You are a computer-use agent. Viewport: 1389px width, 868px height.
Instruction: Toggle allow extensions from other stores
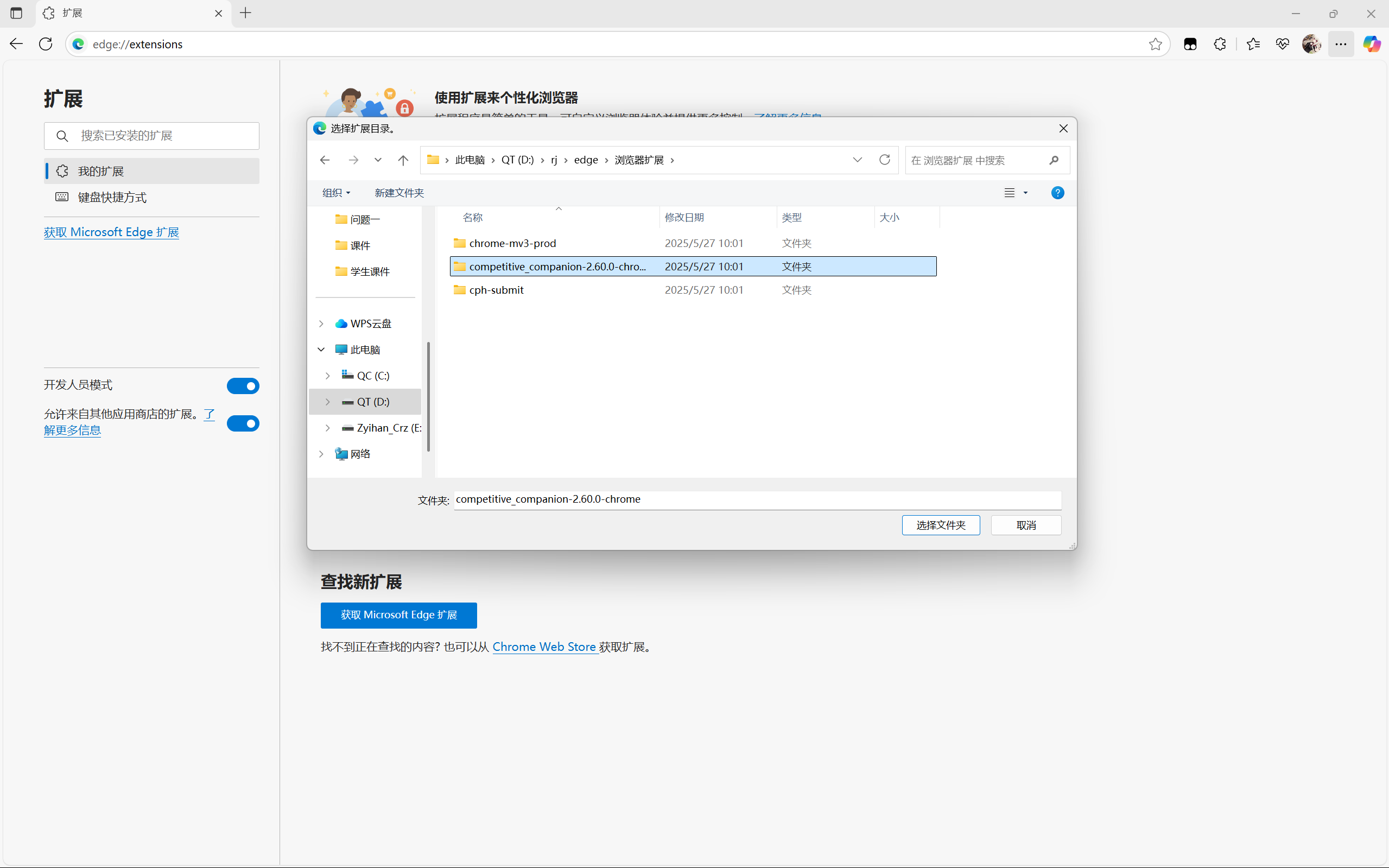click(243, 423)
